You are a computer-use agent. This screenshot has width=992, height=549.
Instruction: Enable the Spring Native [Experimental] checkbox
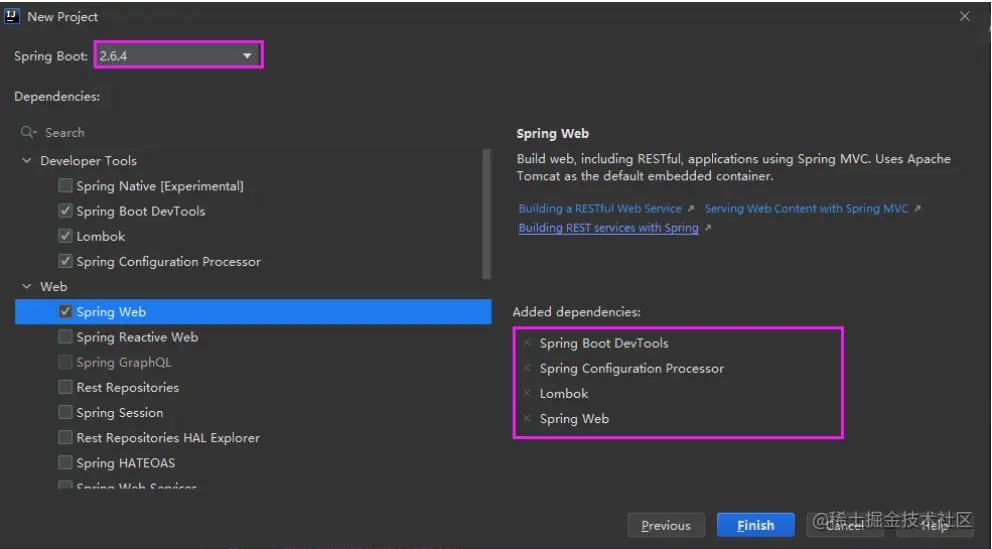(65, 185)
